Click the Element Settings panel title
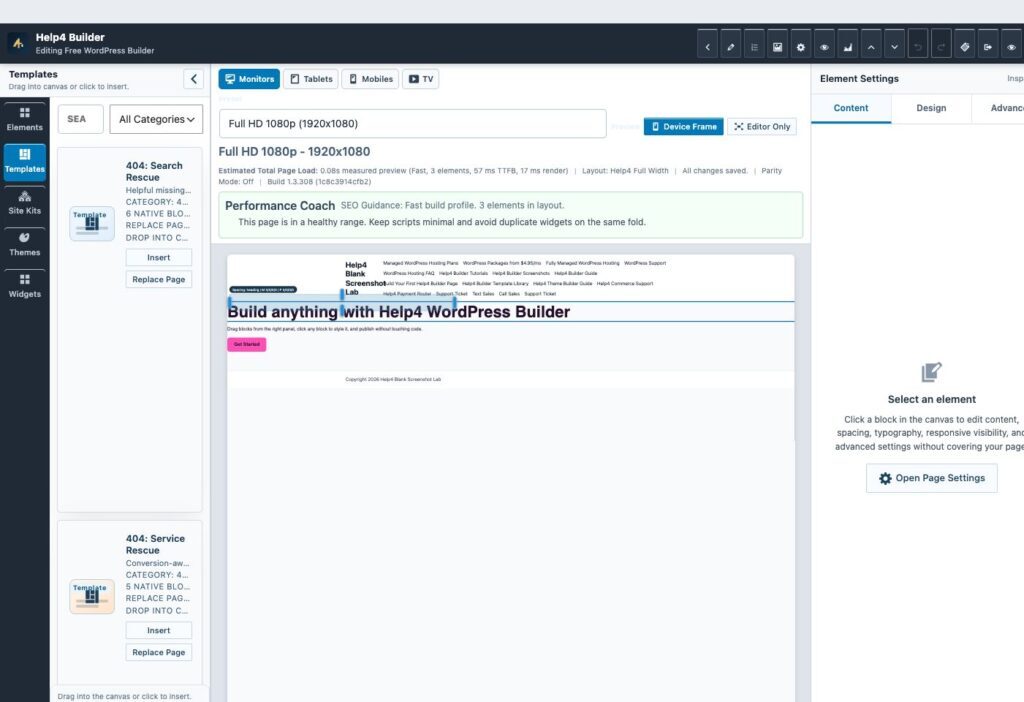 [859, 78]
